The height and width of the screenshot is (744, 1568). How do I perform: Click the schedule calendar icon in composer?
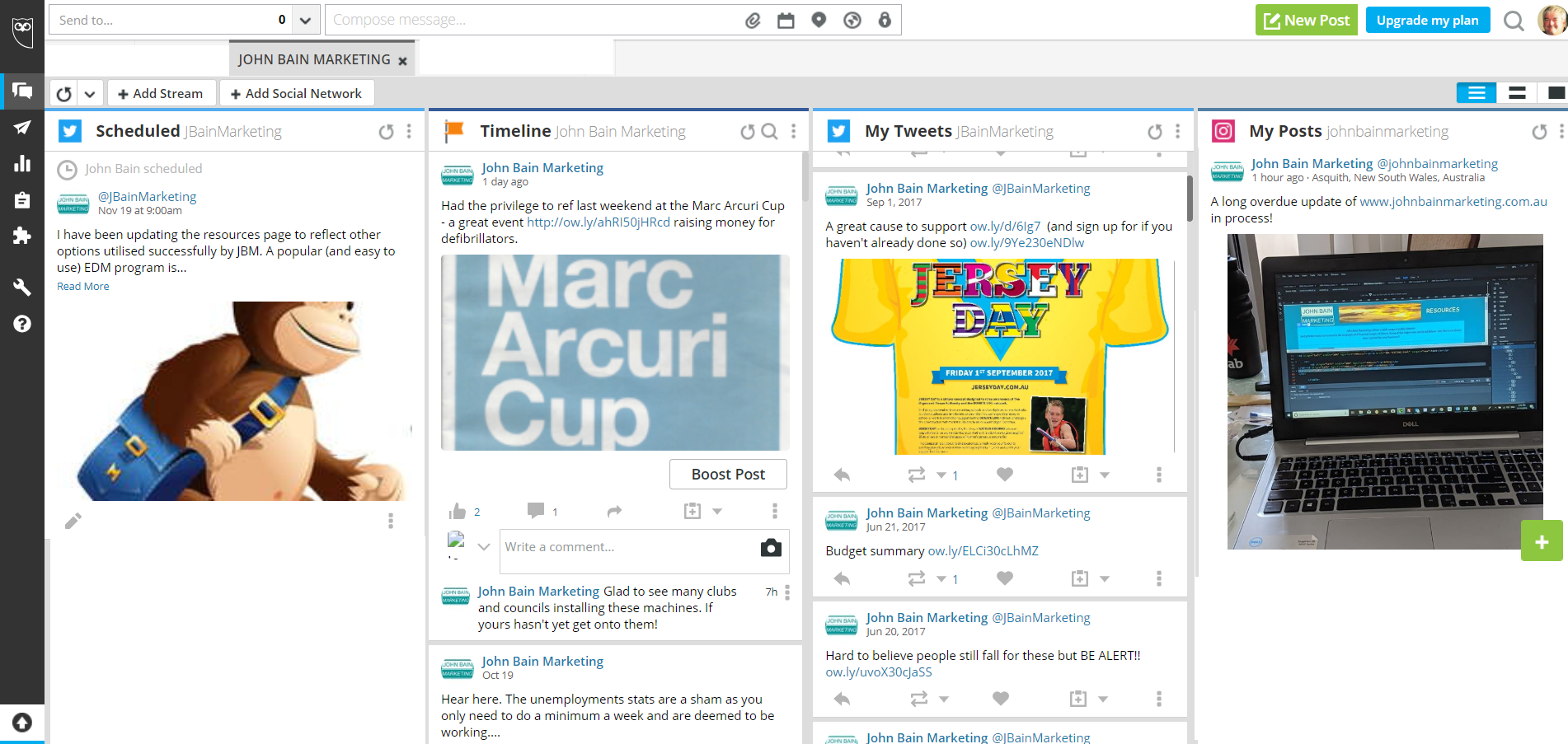tap(786, 21)
